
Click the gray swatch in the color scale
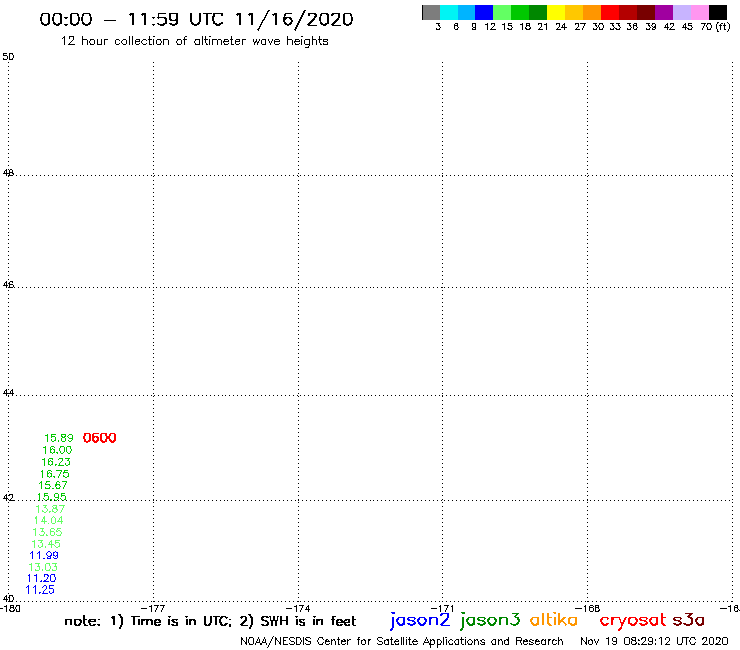tap(431, 12)
